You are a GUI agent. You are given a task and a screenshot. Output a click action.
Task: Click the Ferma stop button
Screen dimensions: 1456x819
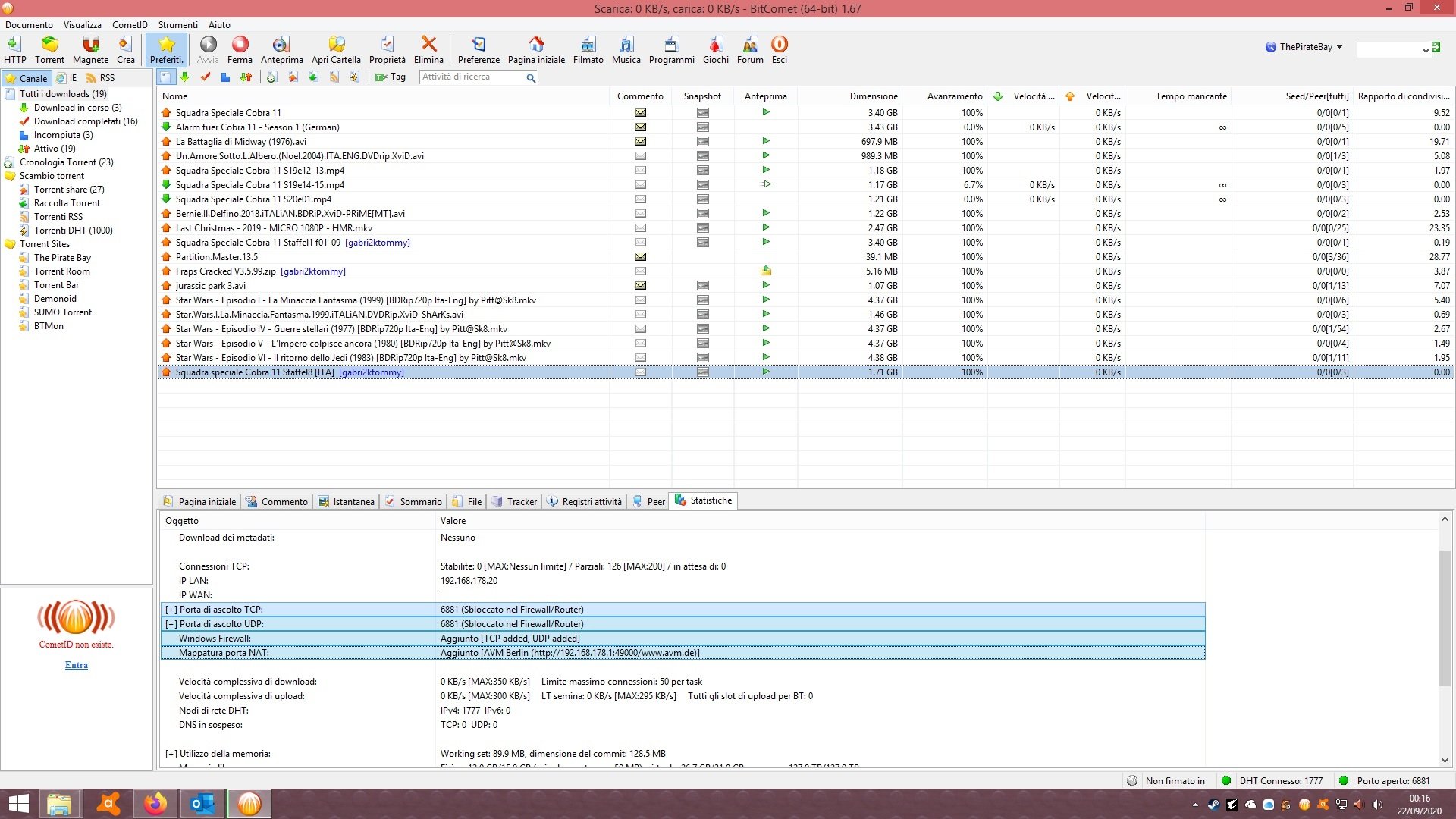click(x=240, y=49)
